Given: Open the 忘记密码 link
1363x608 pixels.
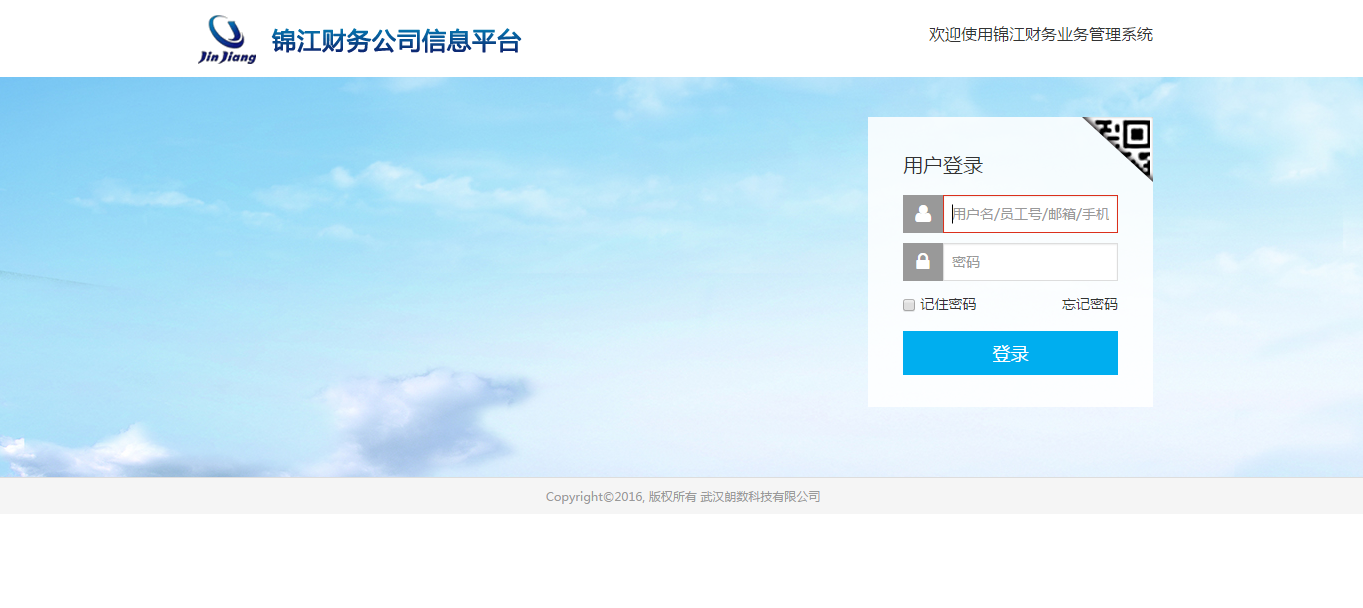Looking at the screenshot, I should pyautogui.click(x=1089, y=305).
